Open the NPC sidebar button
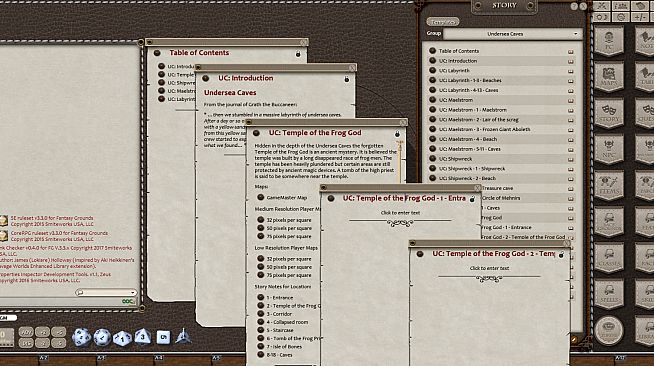This screenshot has height=366, width=654. coord(609,150)
